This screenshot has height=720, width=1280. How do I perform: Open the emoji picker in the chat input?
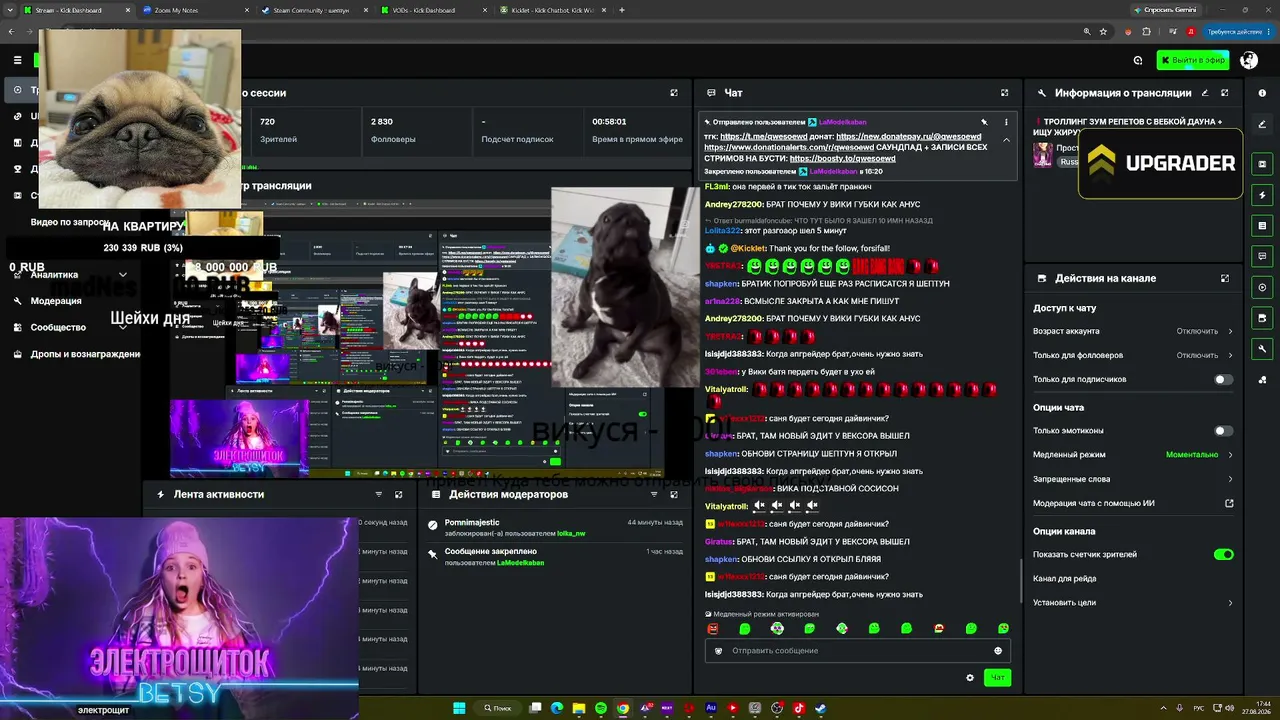tap(997, 651)
